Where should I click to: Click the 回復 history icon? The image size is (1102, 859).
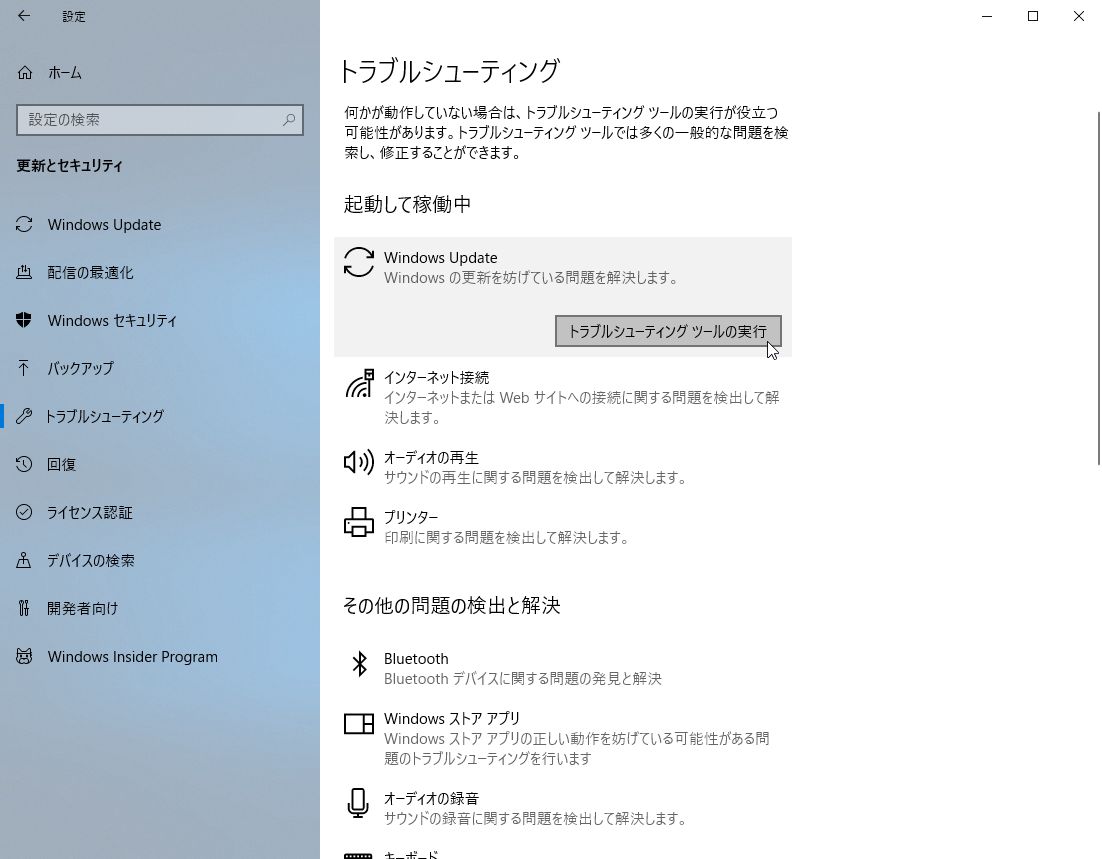[24, 464]
